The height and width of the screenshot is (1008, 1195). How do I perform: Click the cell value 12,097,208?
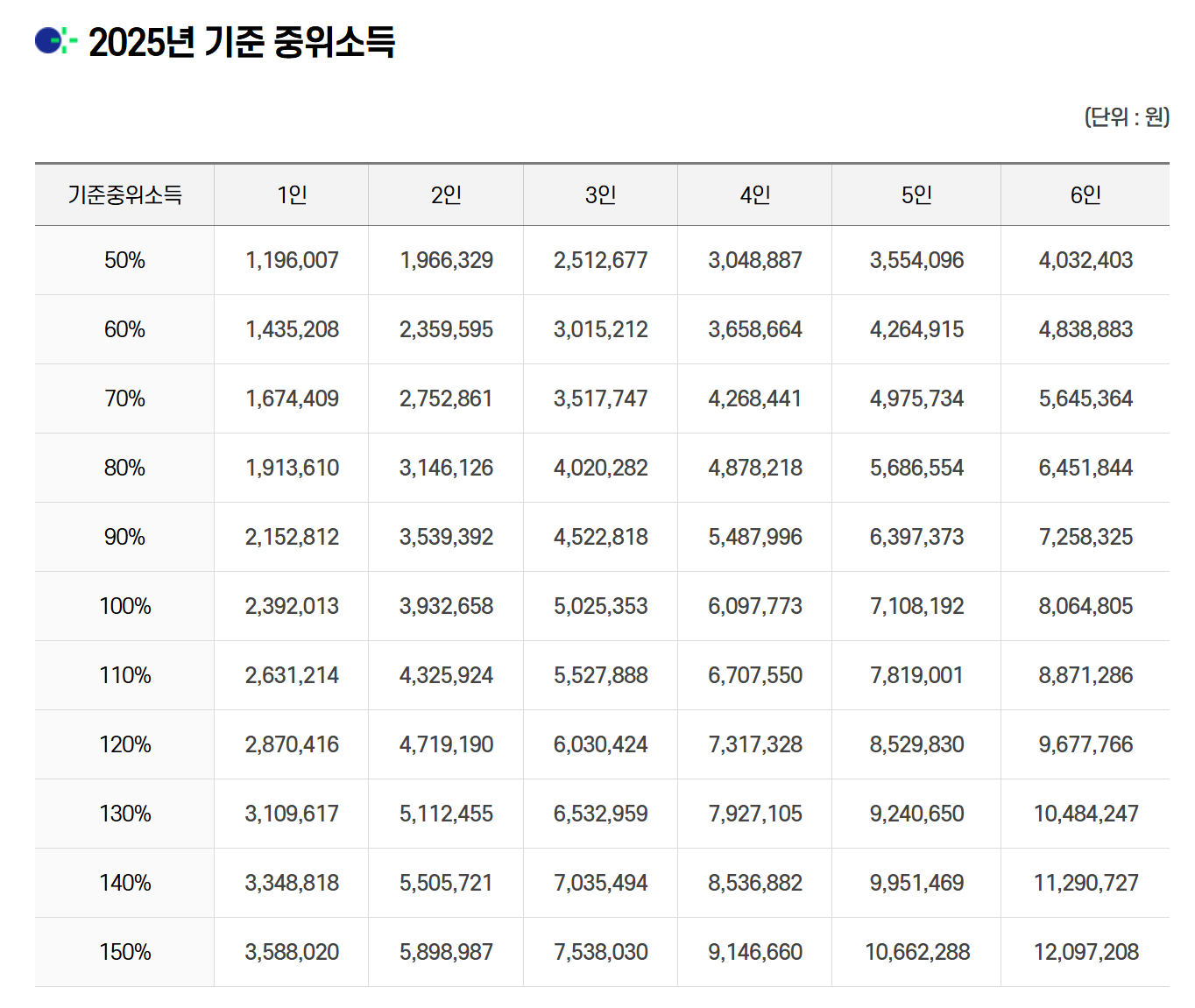[1085, 952]
